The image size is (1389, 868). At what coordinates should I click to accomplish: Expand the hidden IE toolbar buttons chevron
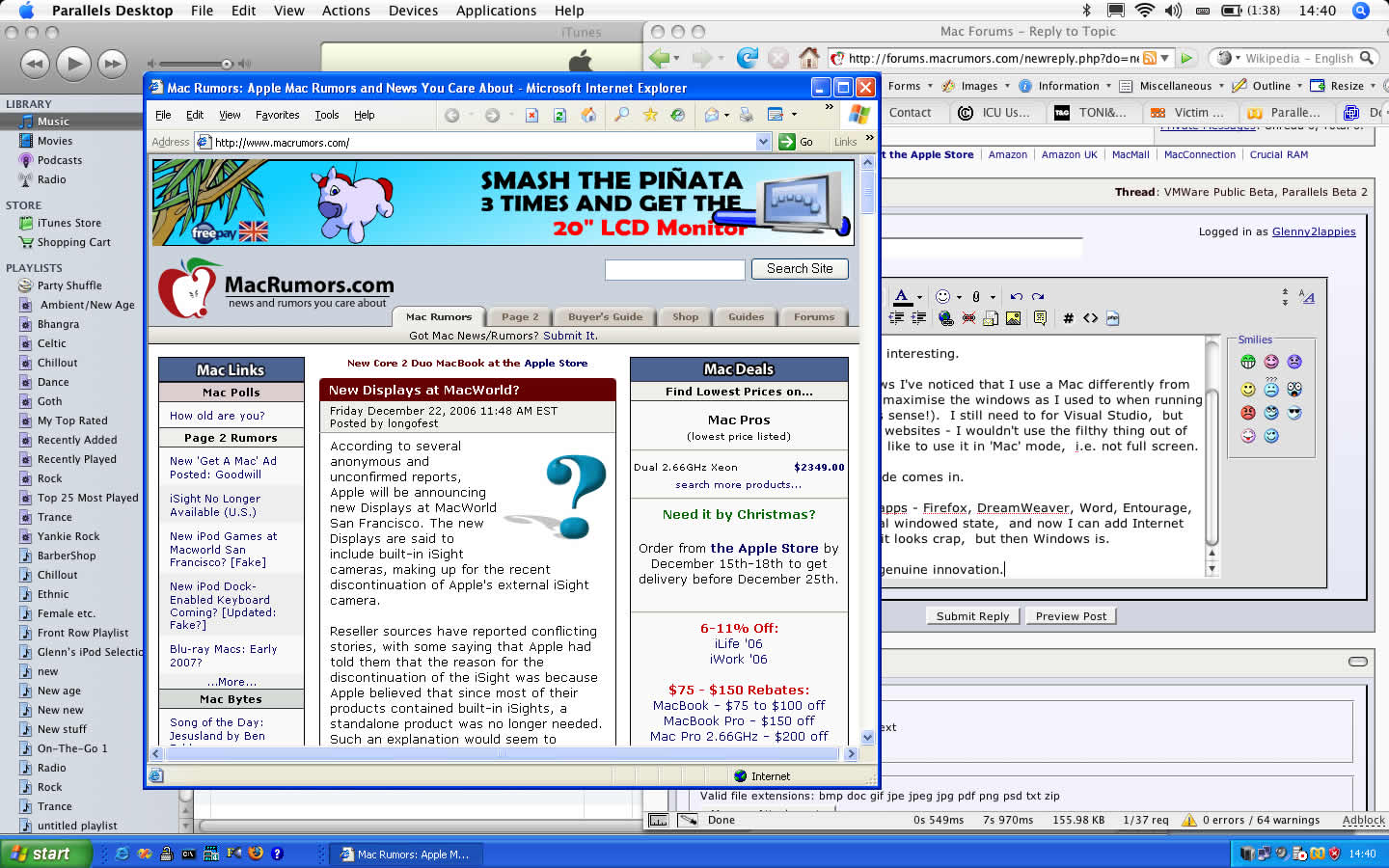tap(830, 107)
